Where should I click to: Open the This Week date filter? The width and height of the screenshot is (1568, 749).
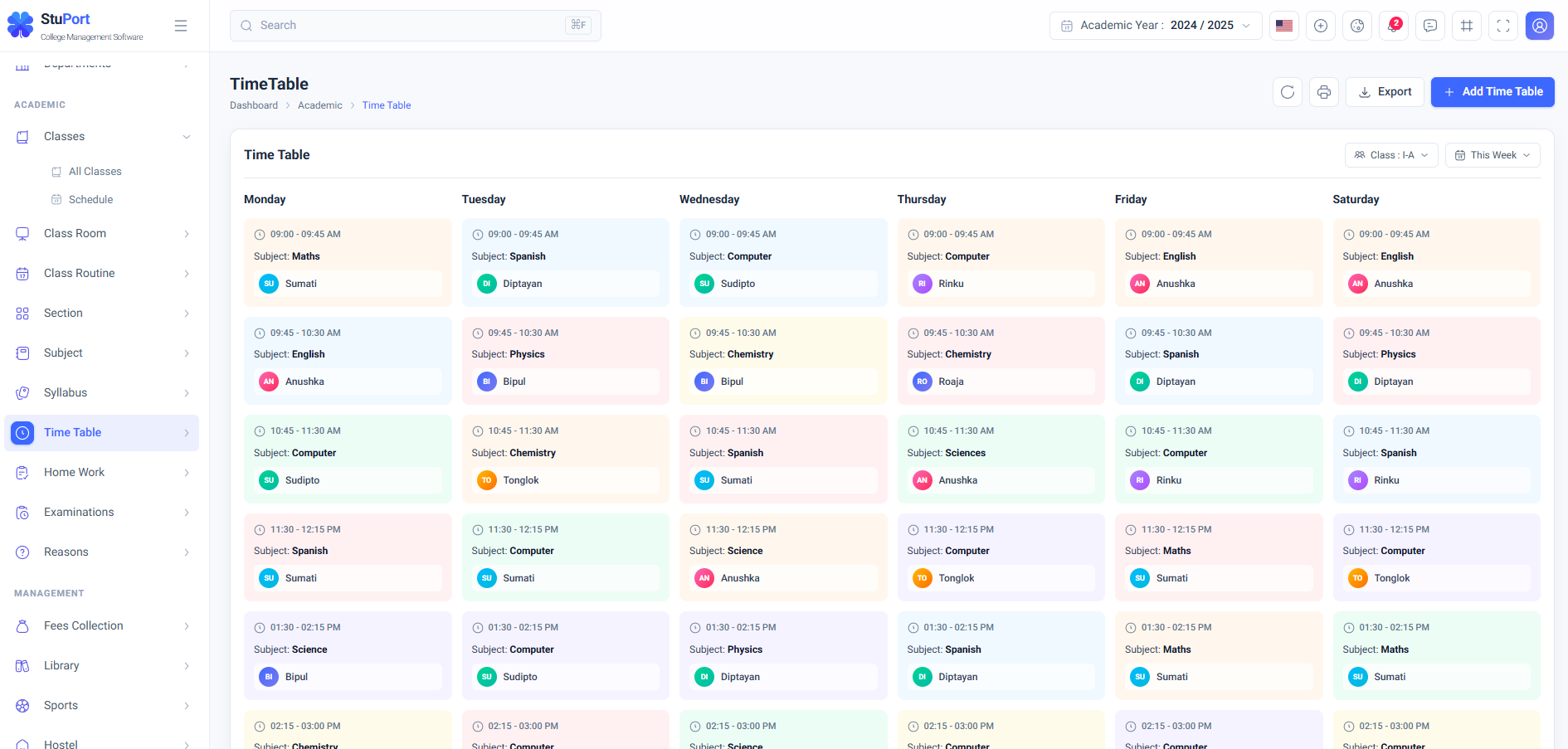pos(1493,155)
